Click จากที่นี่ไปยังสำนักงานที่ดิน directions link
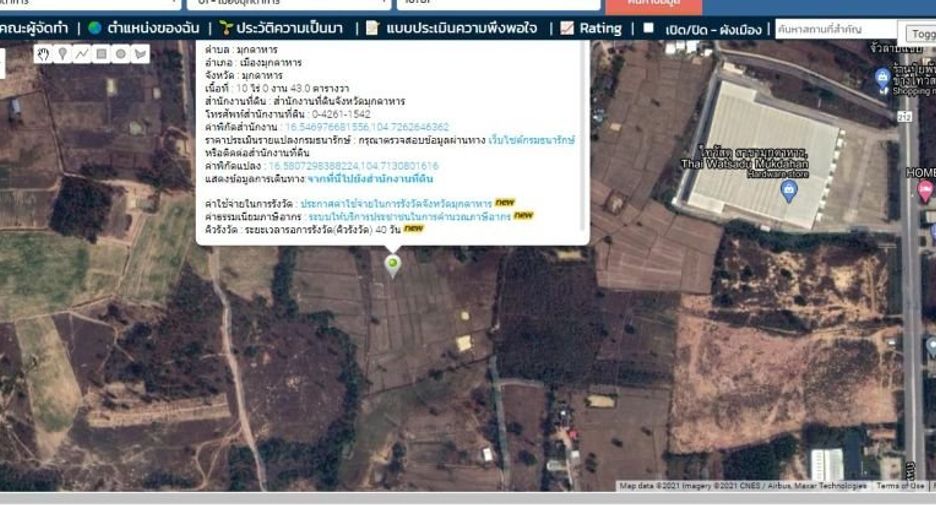 click(x=370, y=179)
